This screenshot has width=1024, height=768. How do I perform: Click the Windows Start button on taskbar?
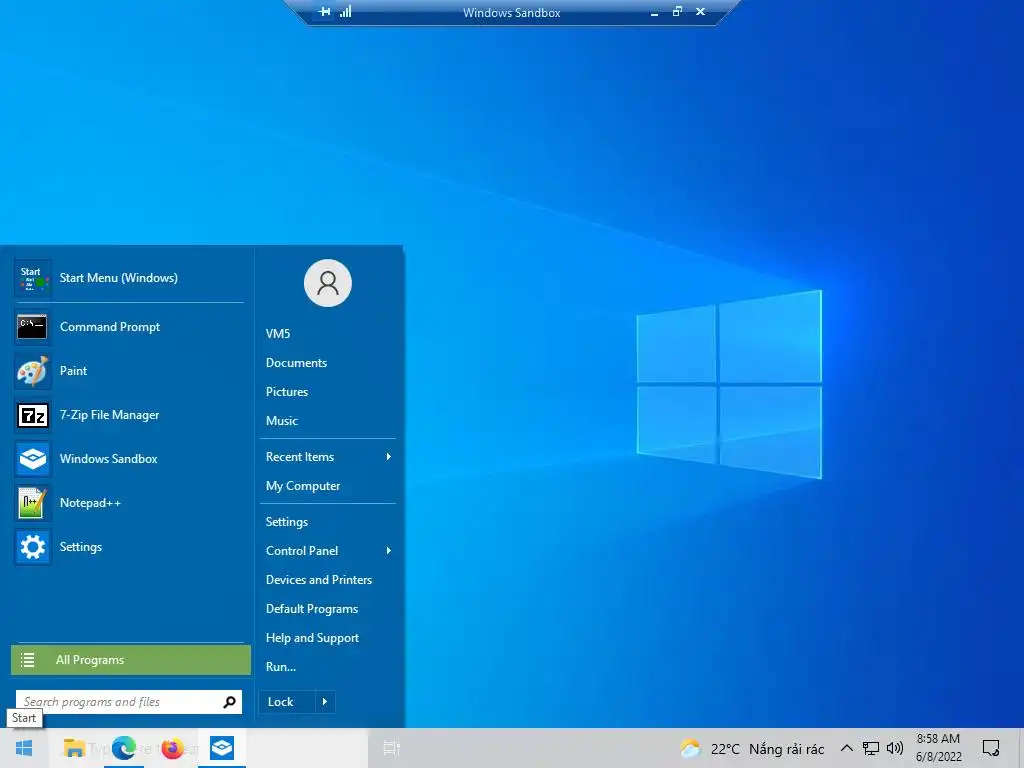point(24,748)
